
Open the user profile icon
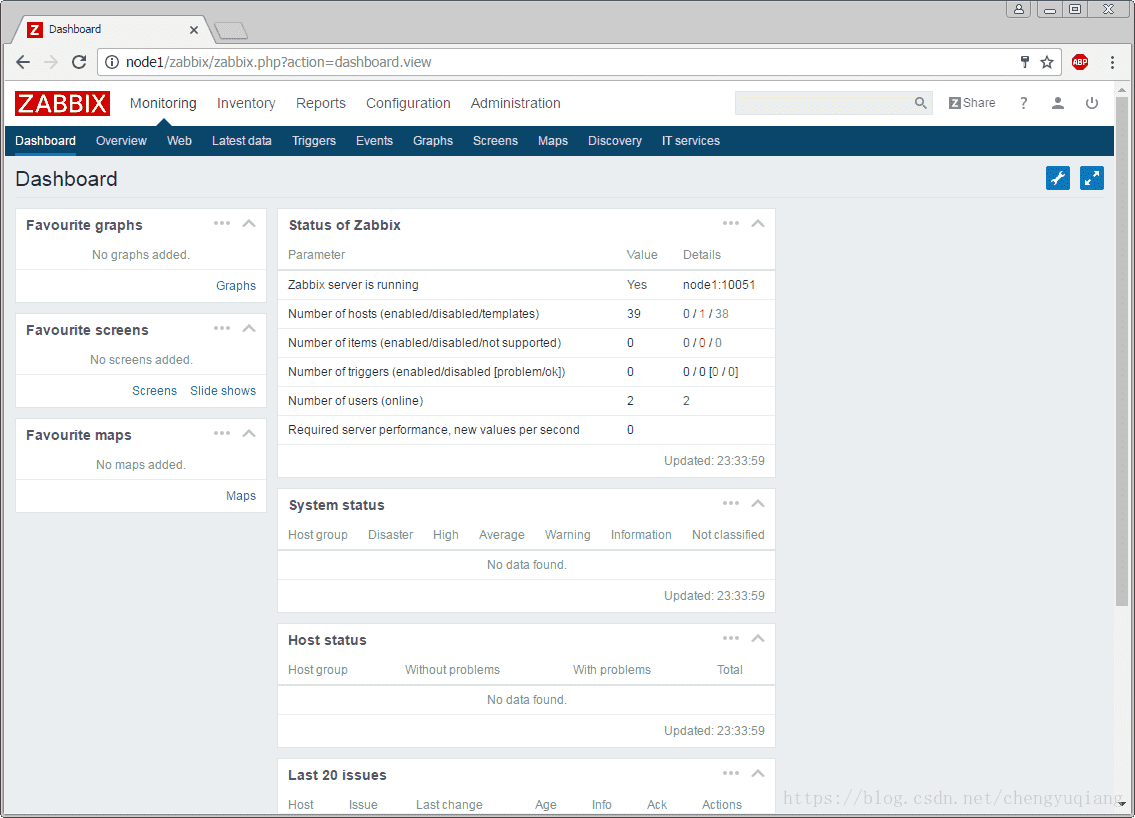click(x=1058, y=103)
